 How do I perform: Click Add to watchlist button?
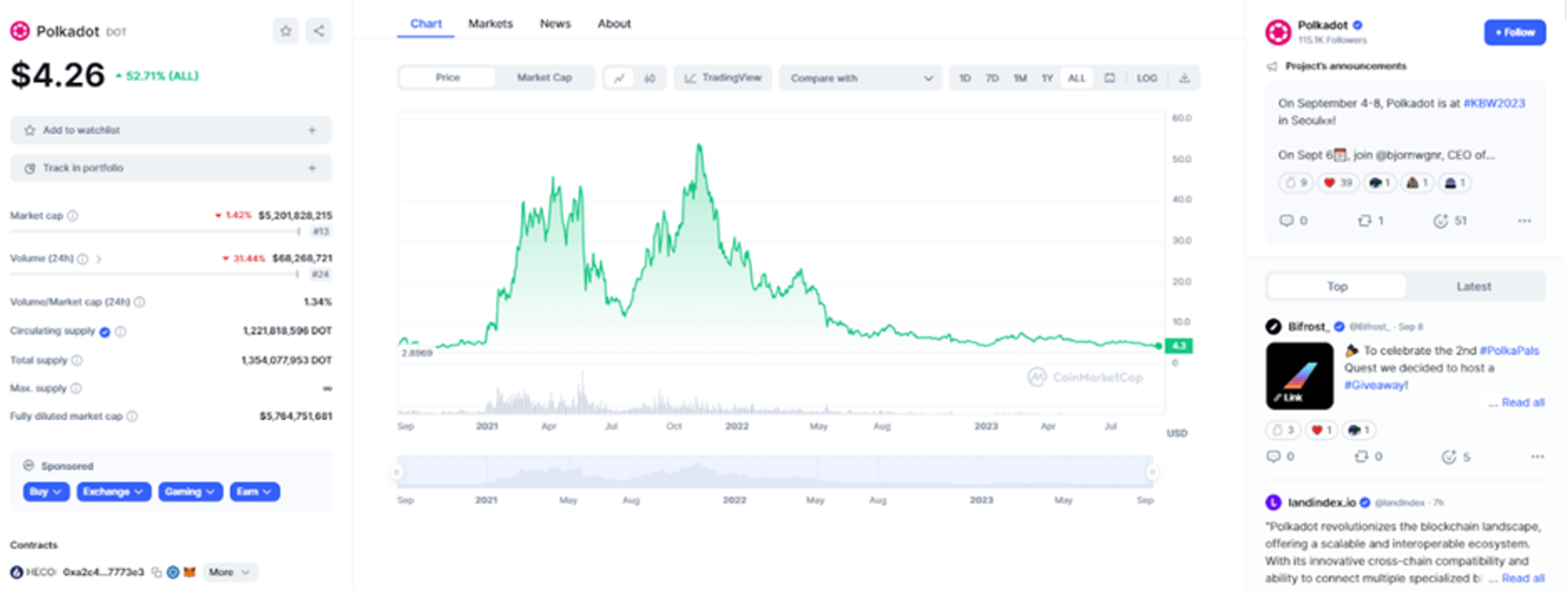(171, 130)
